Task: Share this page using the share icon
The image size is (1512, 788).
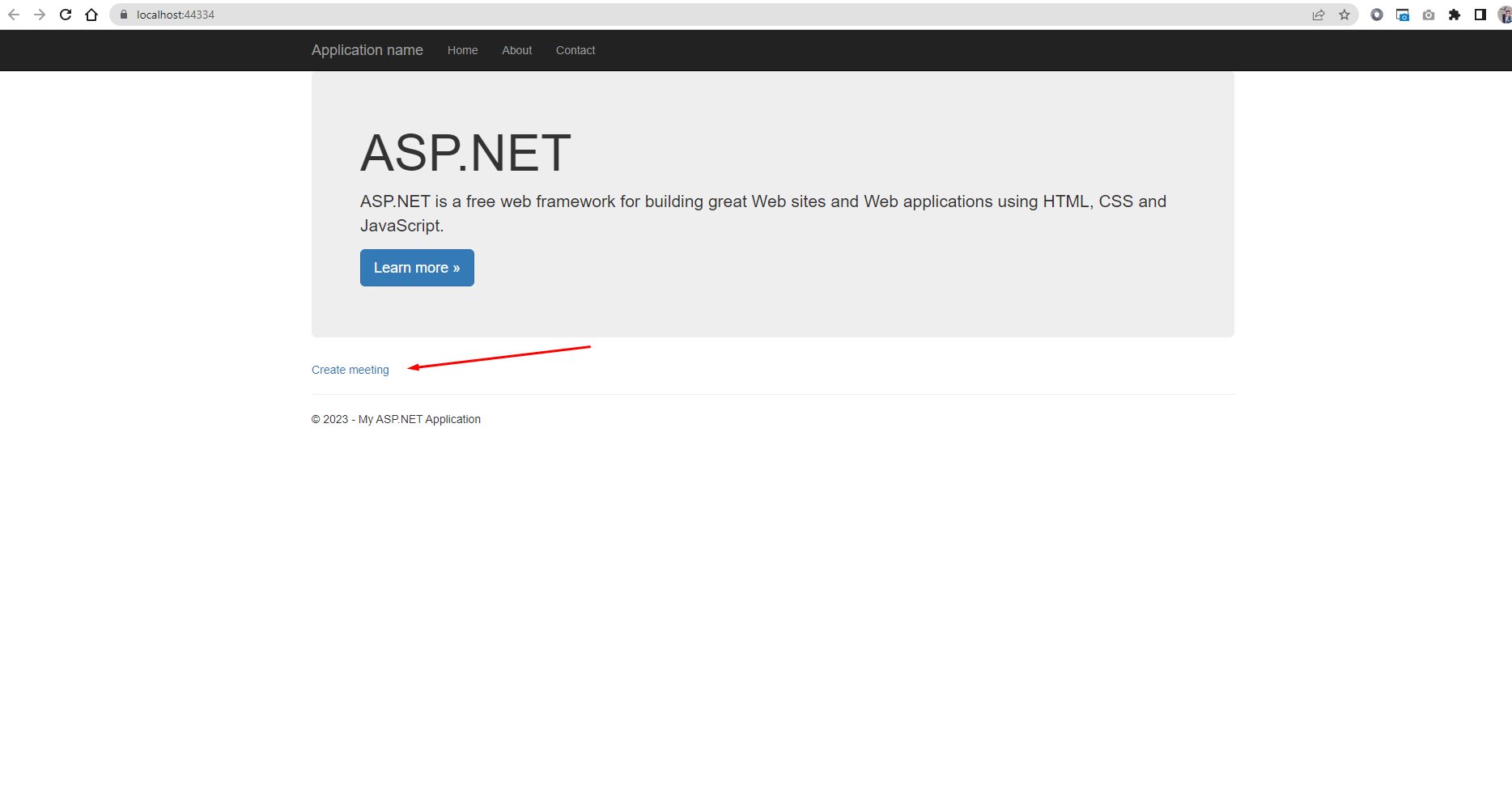Action: click(x=1319, y=15)
